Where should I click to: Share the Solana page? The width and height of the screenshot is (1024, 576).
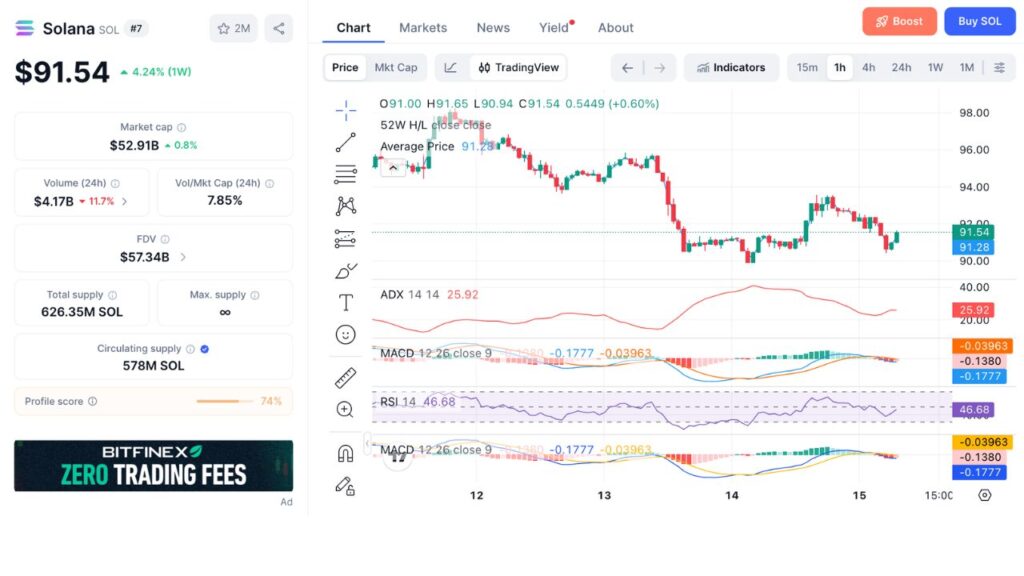pos(279,29)
